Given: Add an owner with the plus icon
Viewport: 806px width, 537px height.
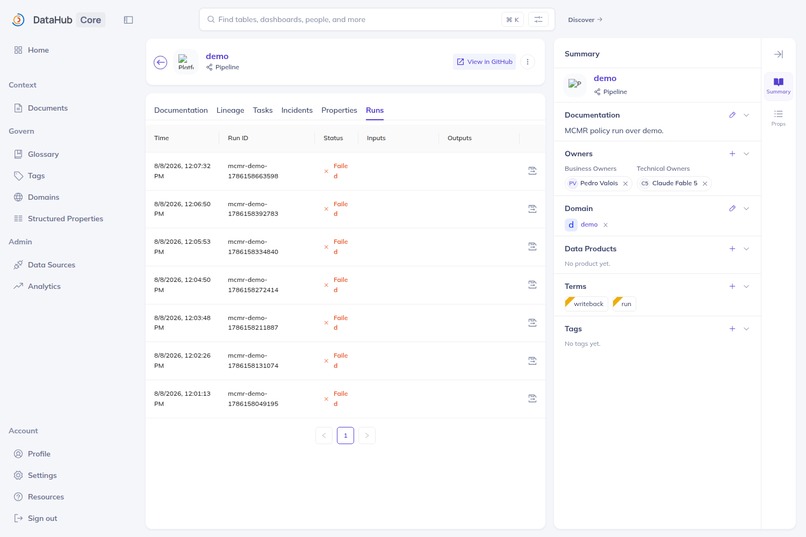Looking at the screenshot, I should pyautogui.click(x=732, y=154).
